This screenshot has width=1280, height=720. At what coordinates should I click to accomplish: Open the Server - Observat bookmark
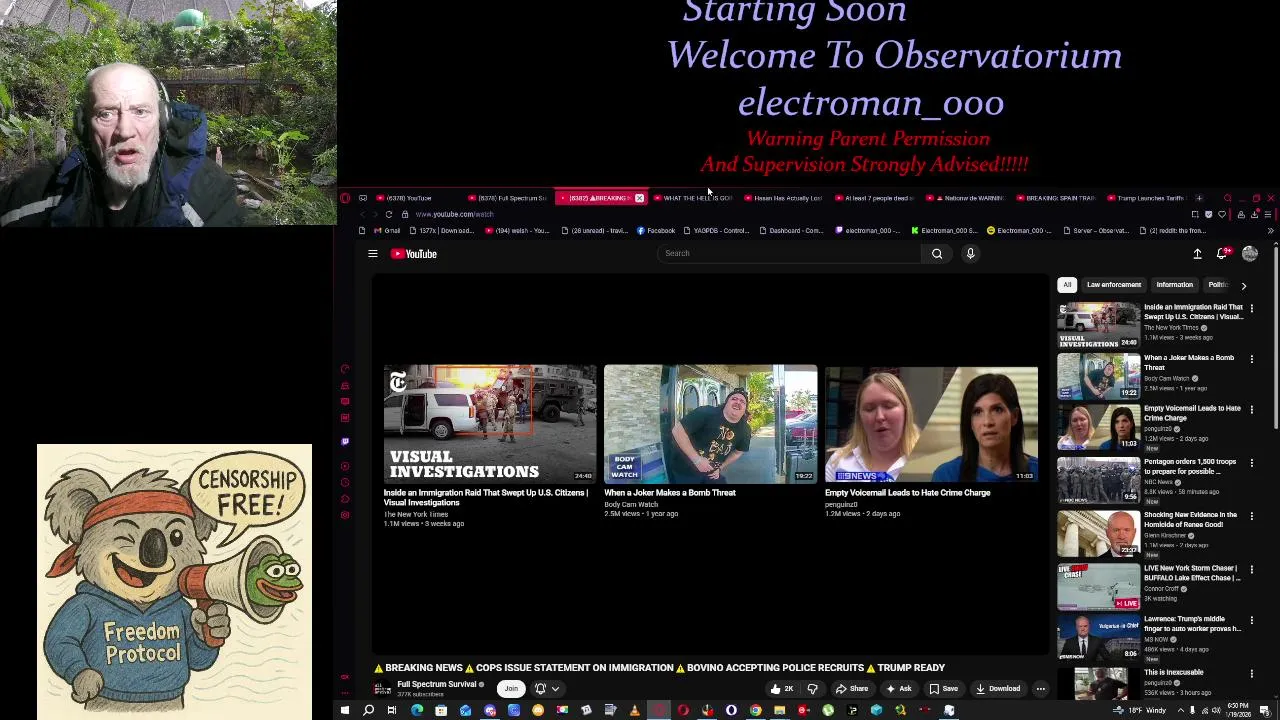(x=1095, y=231)
